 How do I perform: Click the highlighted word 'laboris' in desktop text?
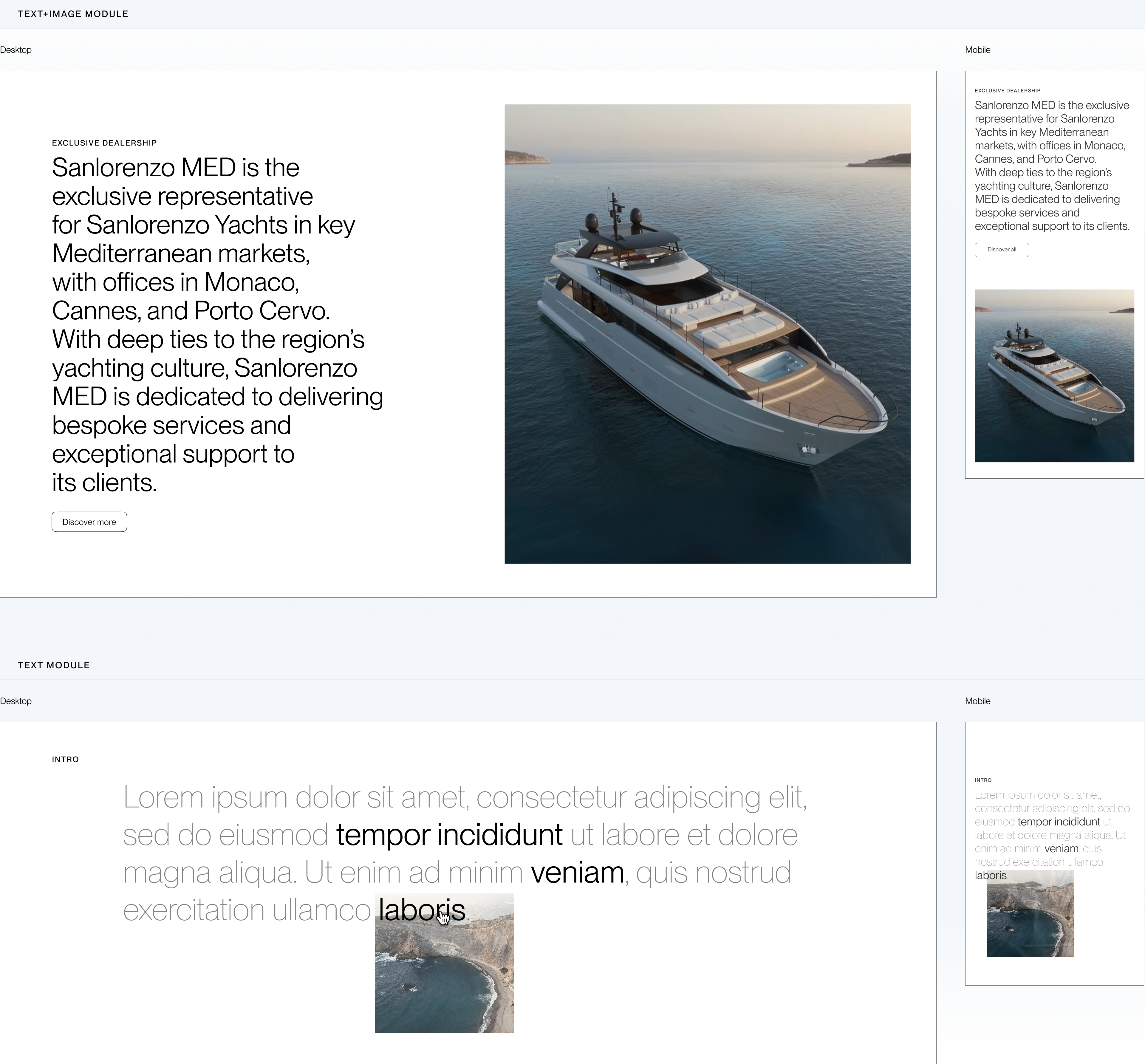pos(421,910)
